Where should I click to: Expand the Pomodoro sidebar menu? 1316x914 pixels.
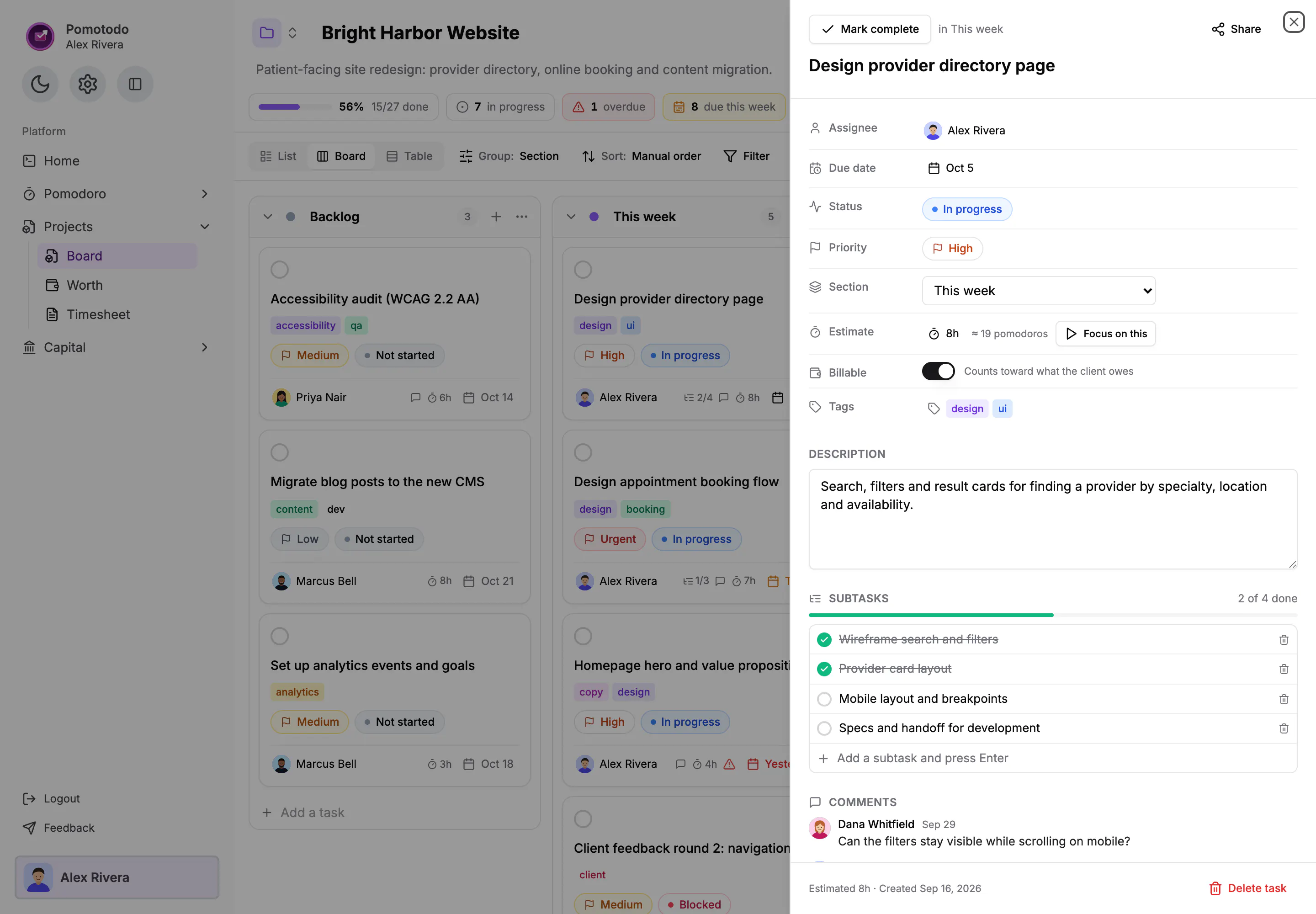click(117, 194)
